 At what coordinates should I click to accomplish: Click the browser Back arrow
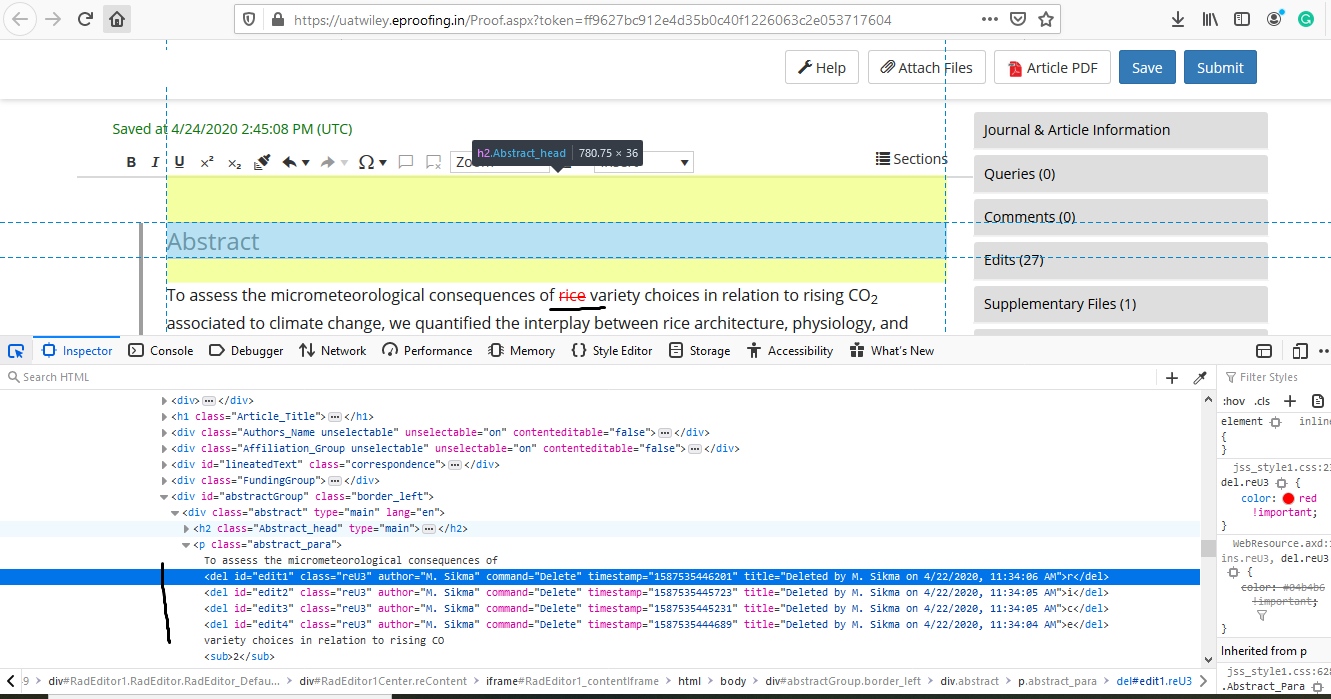click(20, 19)
